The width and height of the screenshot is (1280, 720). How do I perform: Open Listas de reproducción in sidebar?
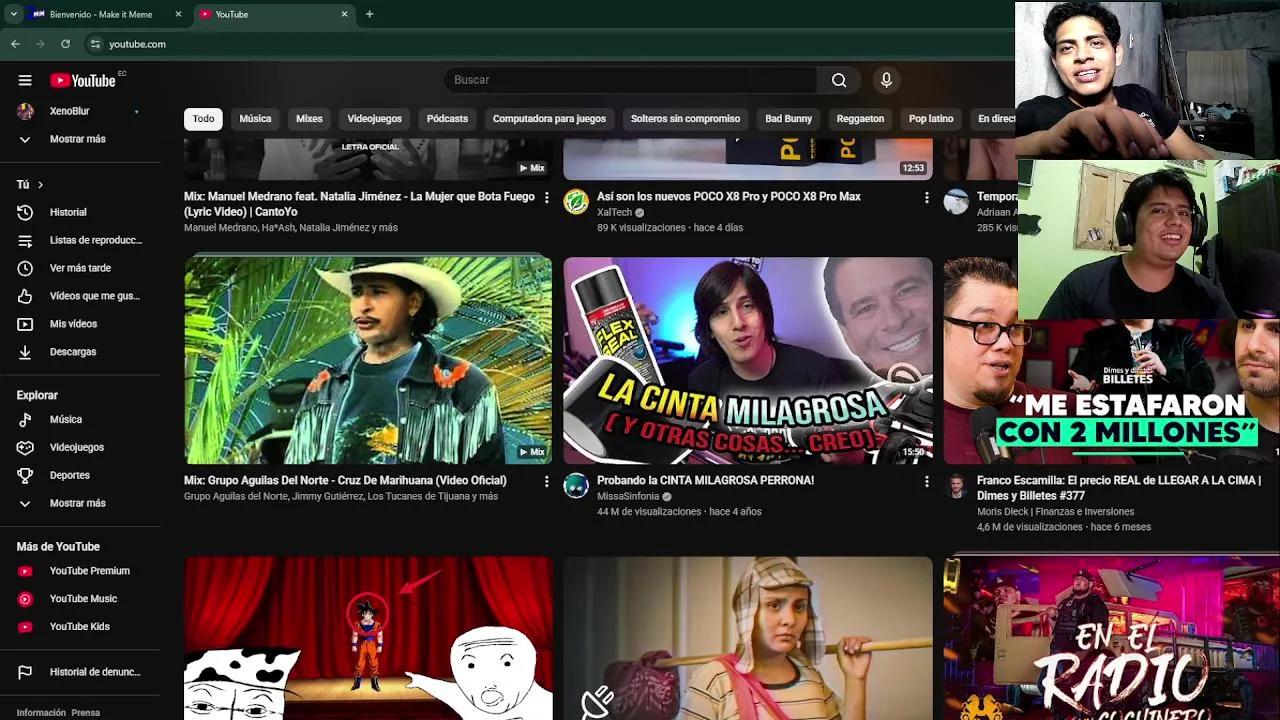pyautogui.click(x=80, y=240)
